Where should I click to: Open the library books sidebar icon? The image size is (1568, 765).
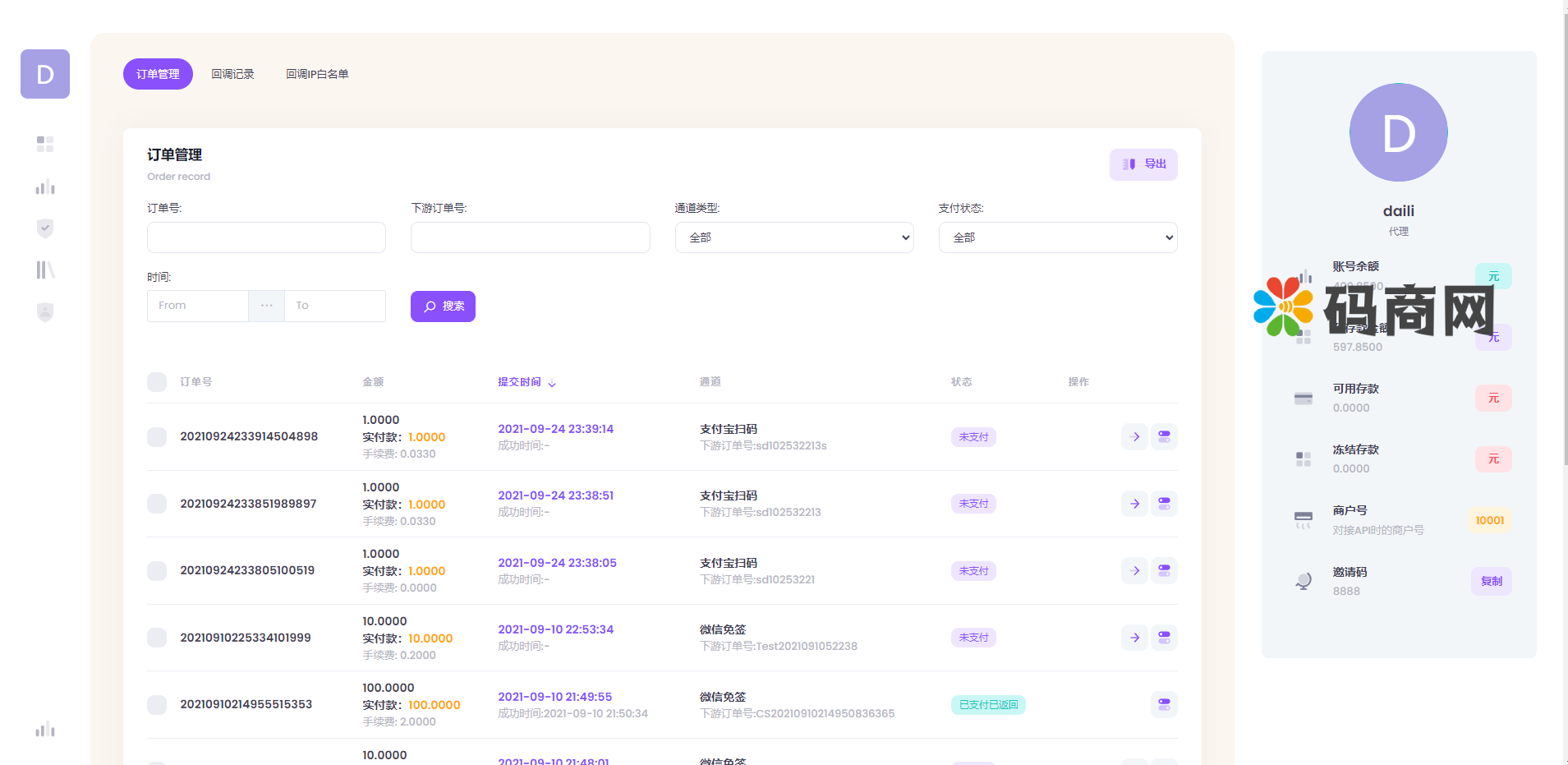coord(45,270)
